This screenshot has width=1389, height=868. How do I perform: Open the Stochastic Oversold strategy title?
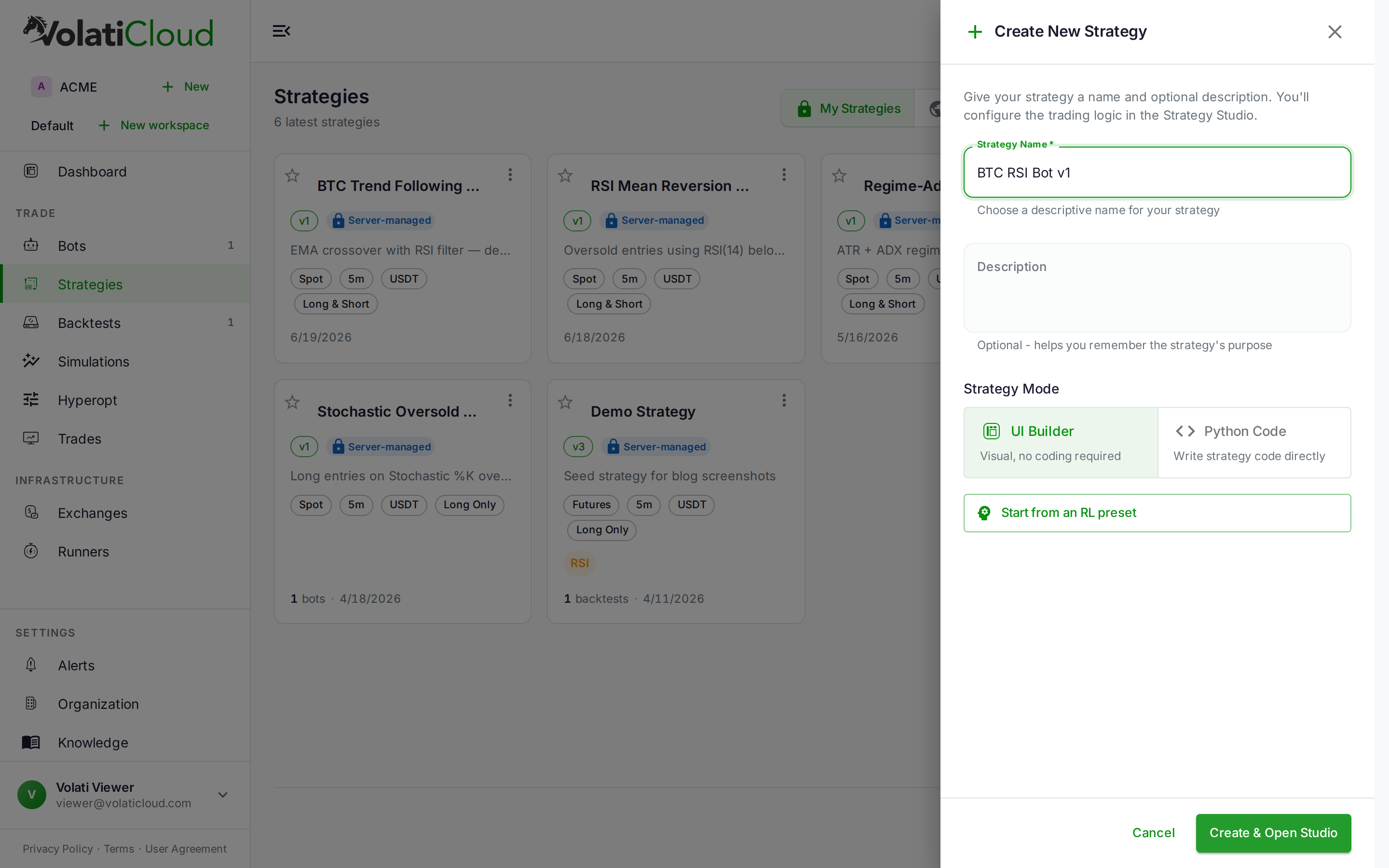pos(396,412)
